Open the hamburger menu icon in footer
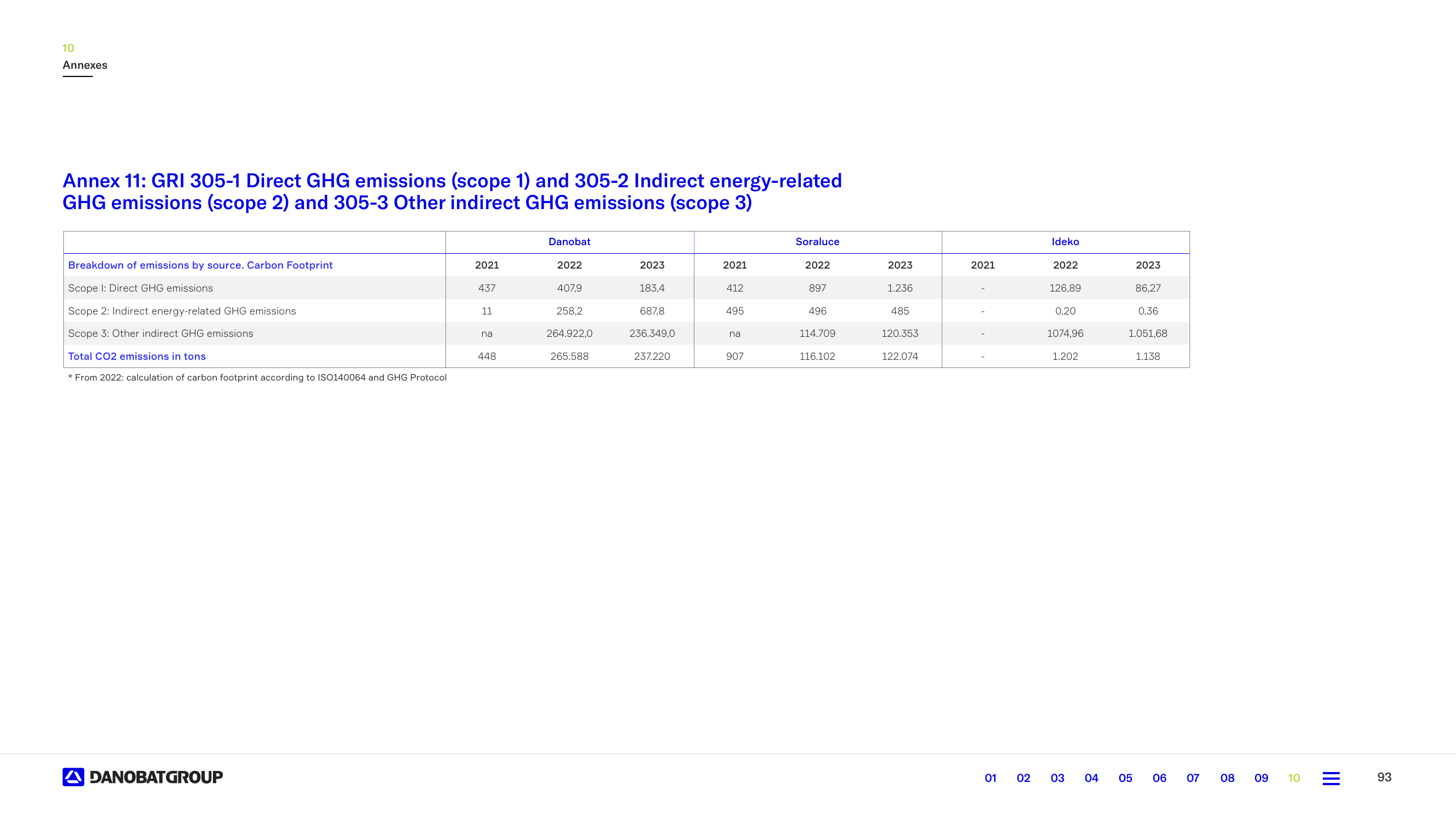Screen dimensions: 1456x819 tap(1330, 778)
